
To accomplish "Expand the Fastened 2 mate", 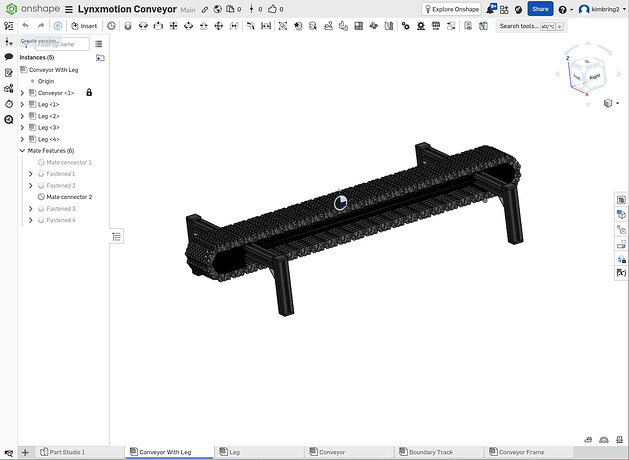I will pyautogui.click(x=31, y=186).
